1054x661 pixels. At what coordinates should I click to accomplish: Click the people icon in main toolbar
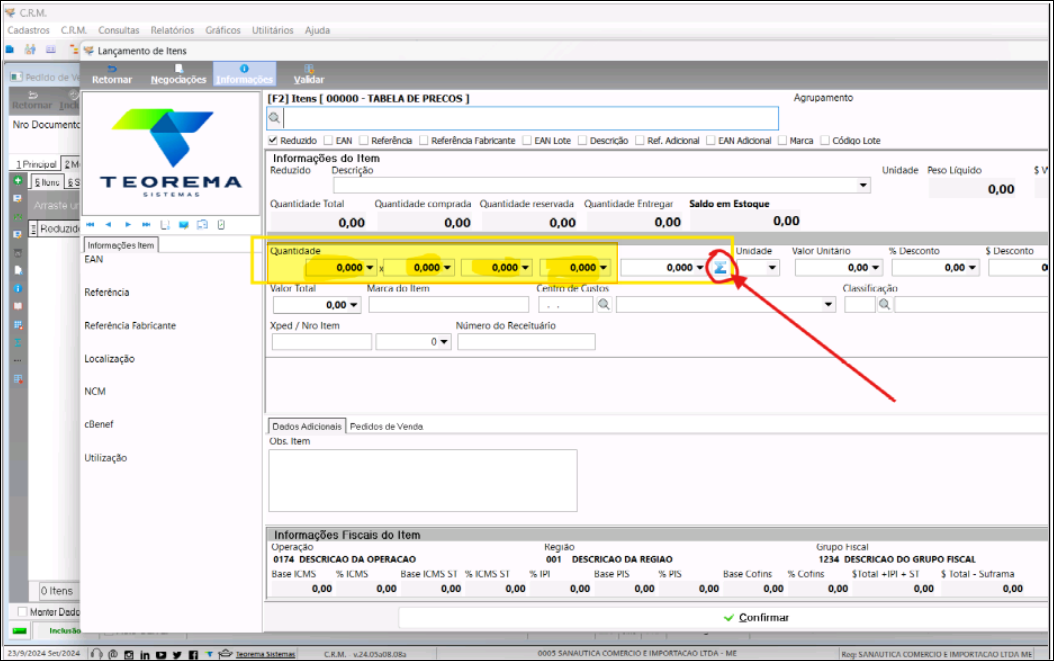pyautogui.click(x=30, y=49)
